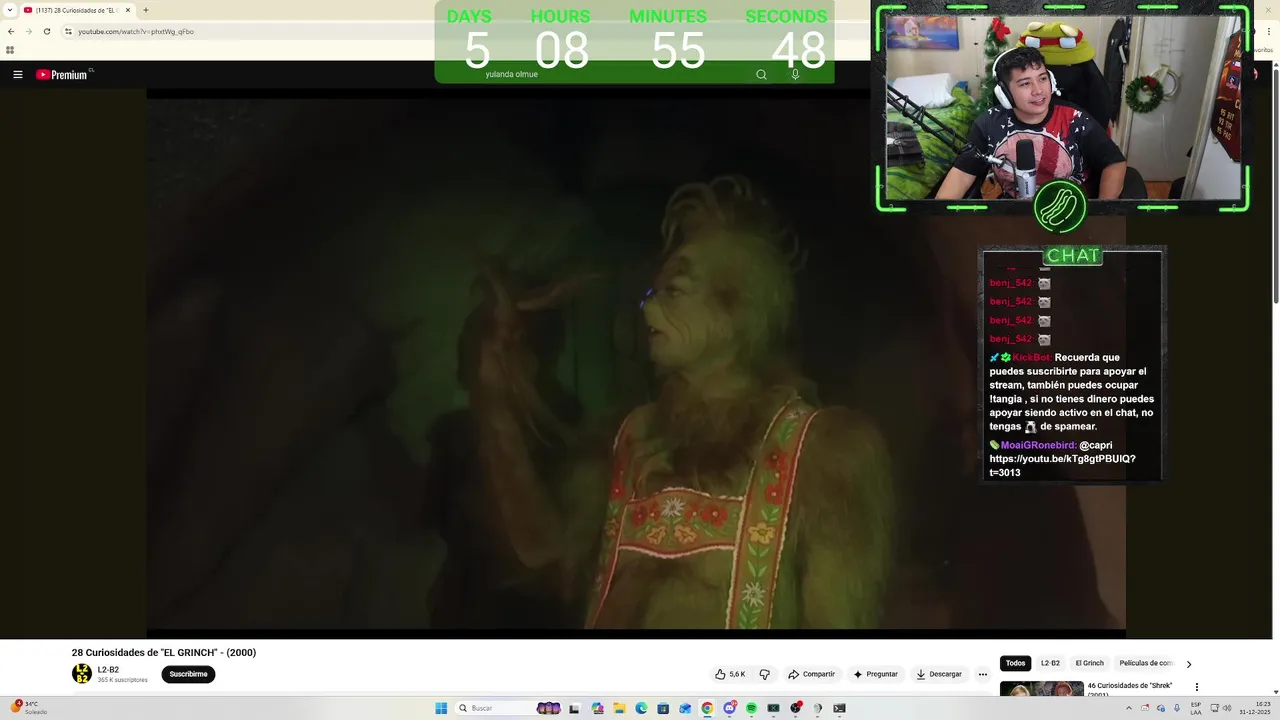1280x720 pixels.
Task: Share video via Compartir button
Action: [811, 674]
